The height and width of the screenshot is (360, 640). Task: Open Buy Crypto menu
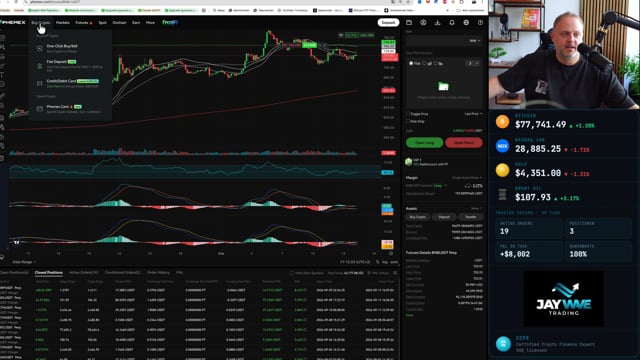tap(41, 22)
